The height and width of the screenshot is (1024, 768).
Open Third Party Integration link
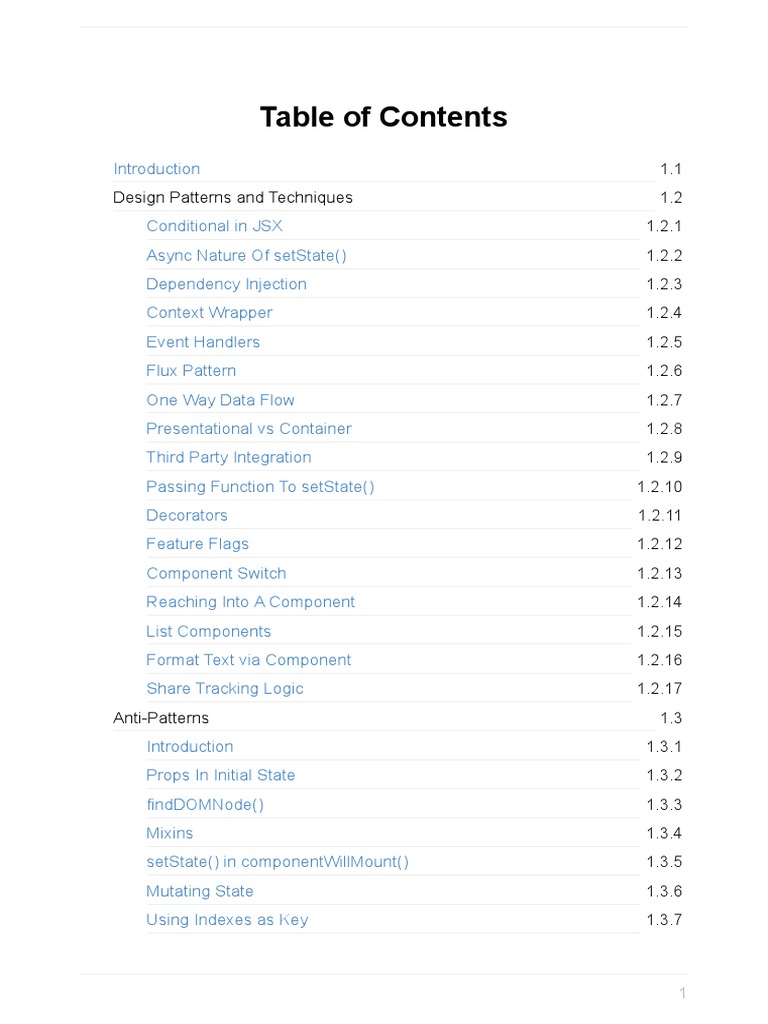[x=229, y=458]
